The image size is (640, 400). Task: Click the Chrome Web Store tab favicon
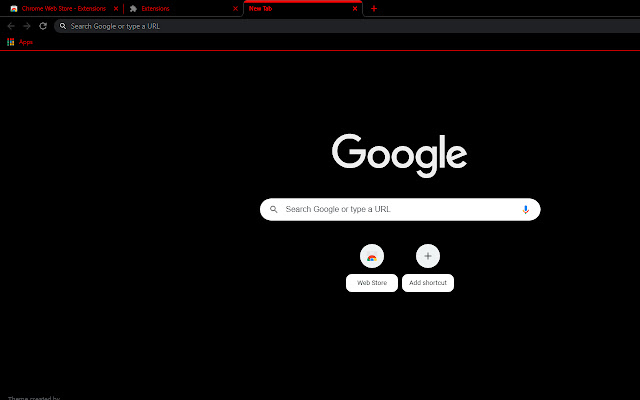(14, 9)
